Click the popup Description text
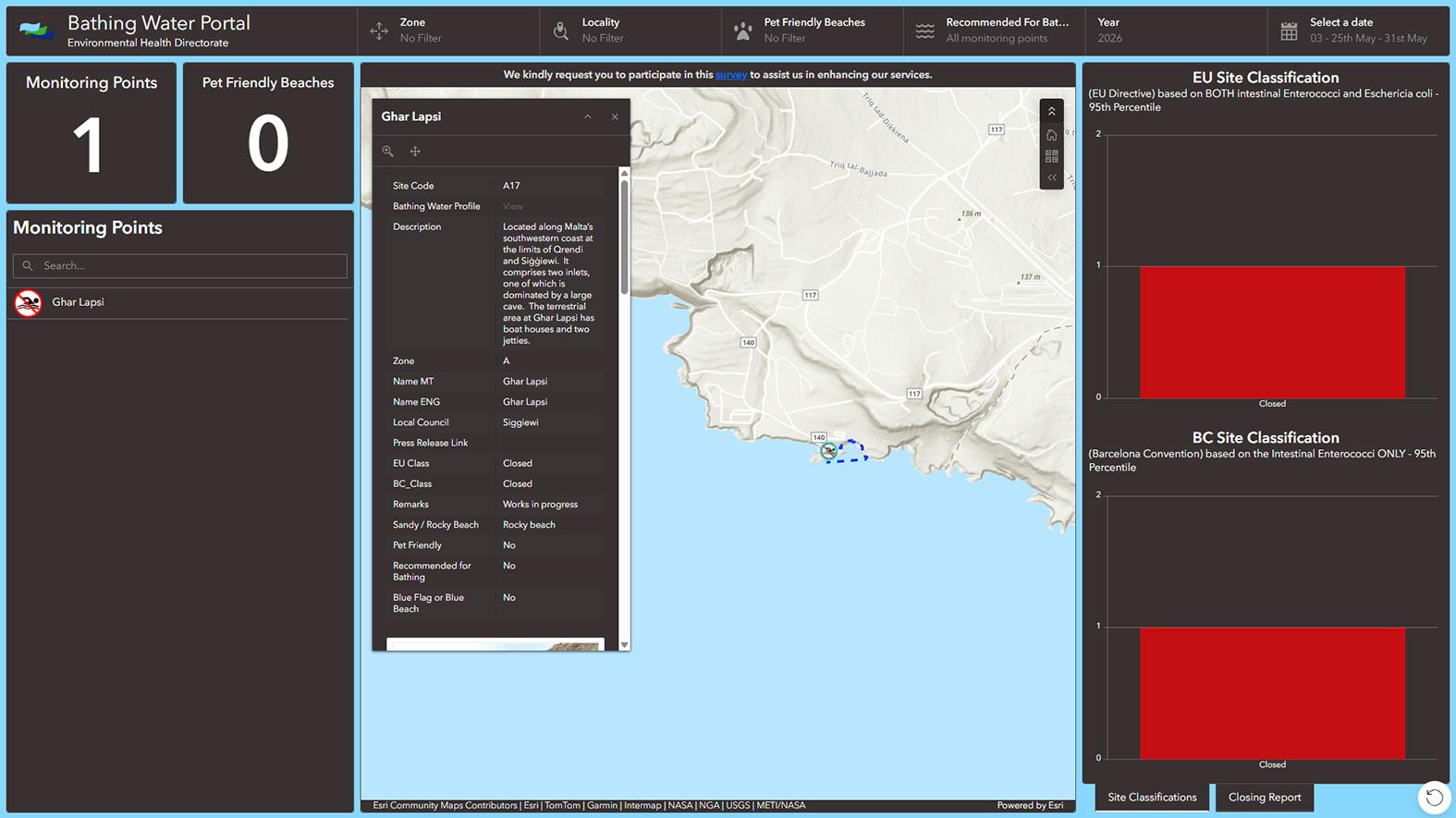The image size is (1456, 818). tap(549, 284)
